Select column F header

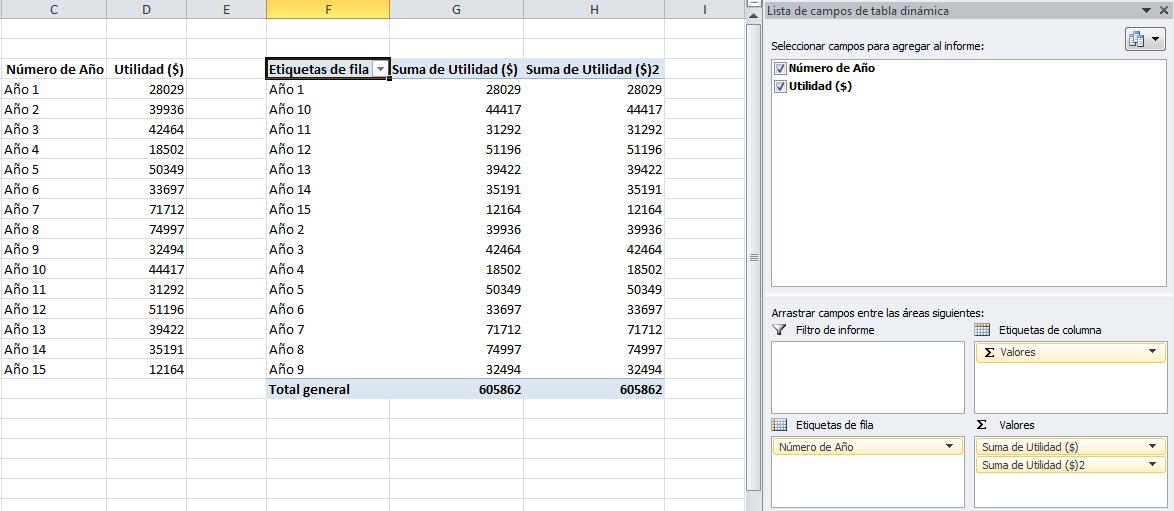click(x=328, y=9)
